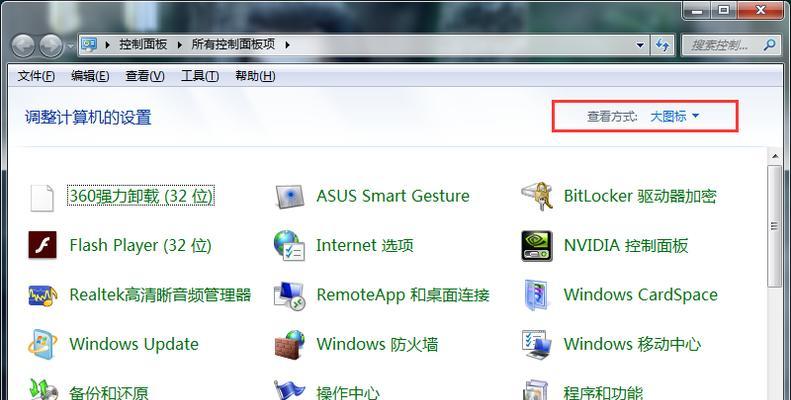Viewport: 791px width, 400px height.
Task: Open the Windows 移动中心 link
Action: [633, 344]
